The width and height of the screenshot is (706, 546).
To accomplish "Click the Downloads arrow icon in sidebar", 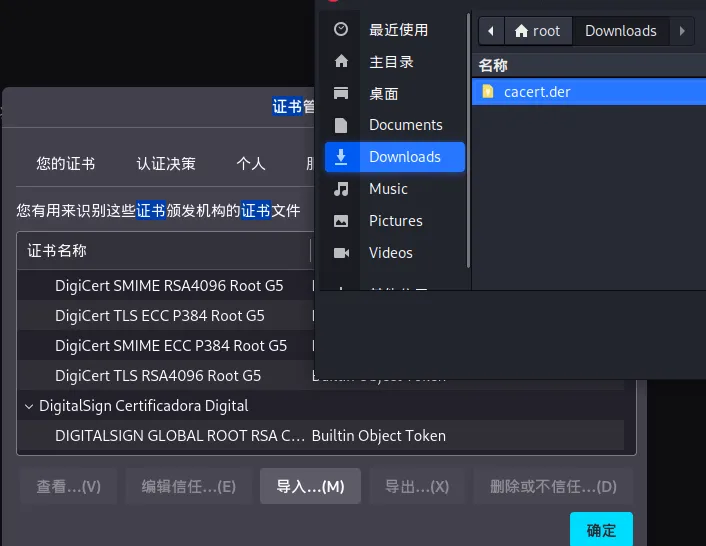I will tap(341, 157).
